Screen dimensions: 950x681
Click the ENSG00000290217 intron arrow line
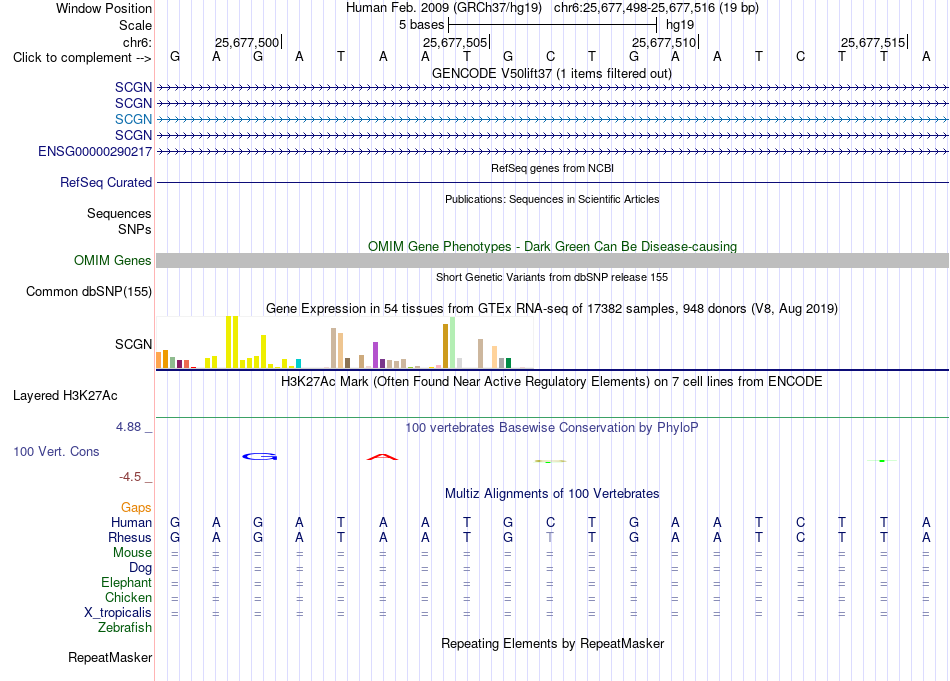(552, 151)
